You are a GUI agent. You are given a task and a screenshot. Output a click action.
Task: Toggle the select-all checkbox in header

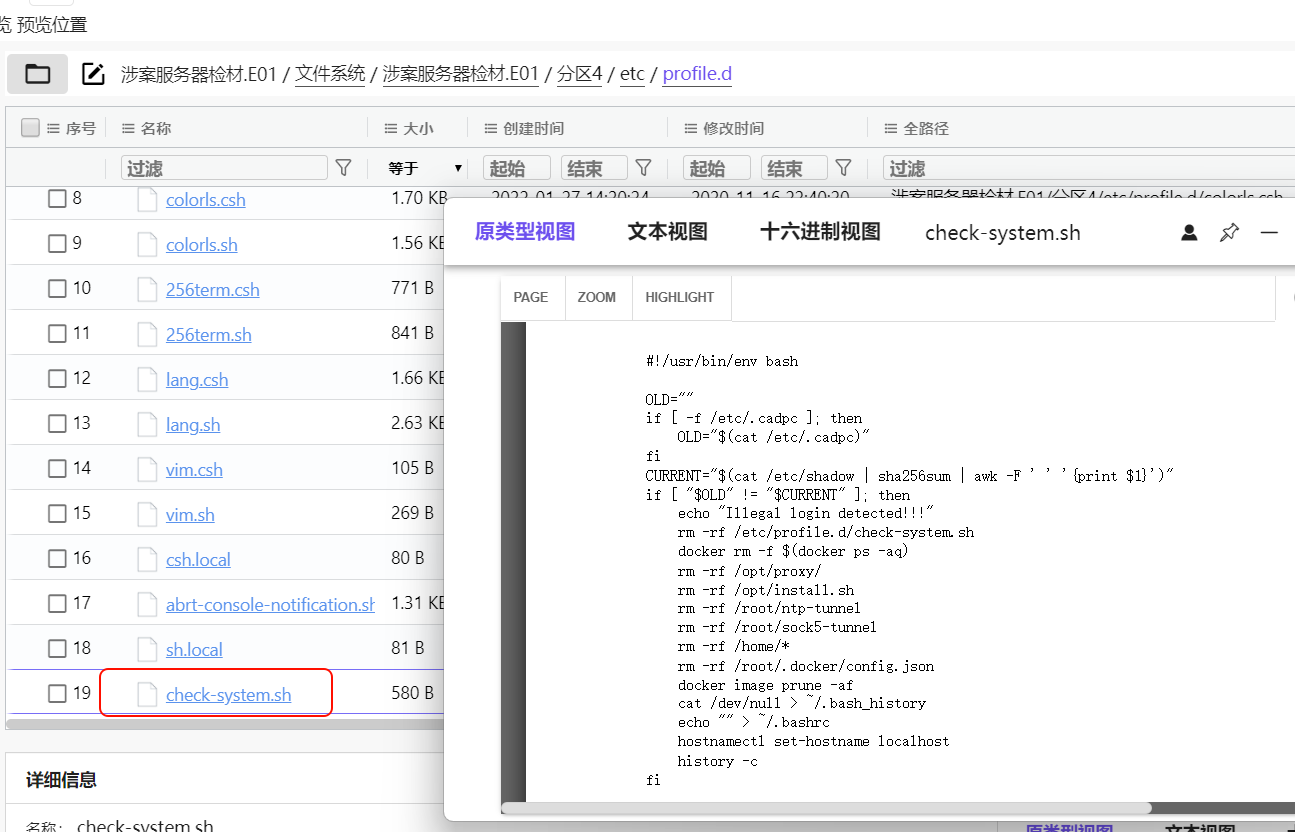30,128
